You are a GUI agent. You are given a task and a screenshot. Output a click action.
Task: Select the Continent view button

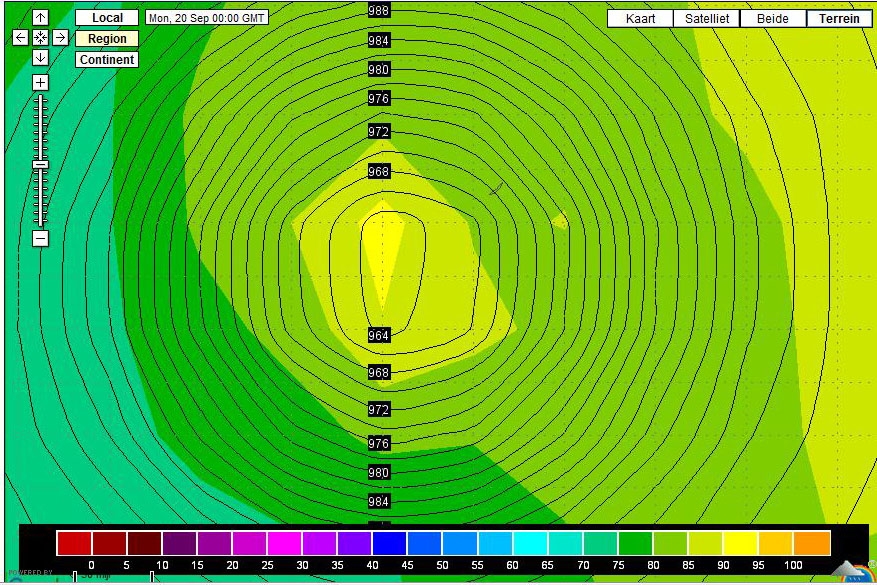coord(107,60)
